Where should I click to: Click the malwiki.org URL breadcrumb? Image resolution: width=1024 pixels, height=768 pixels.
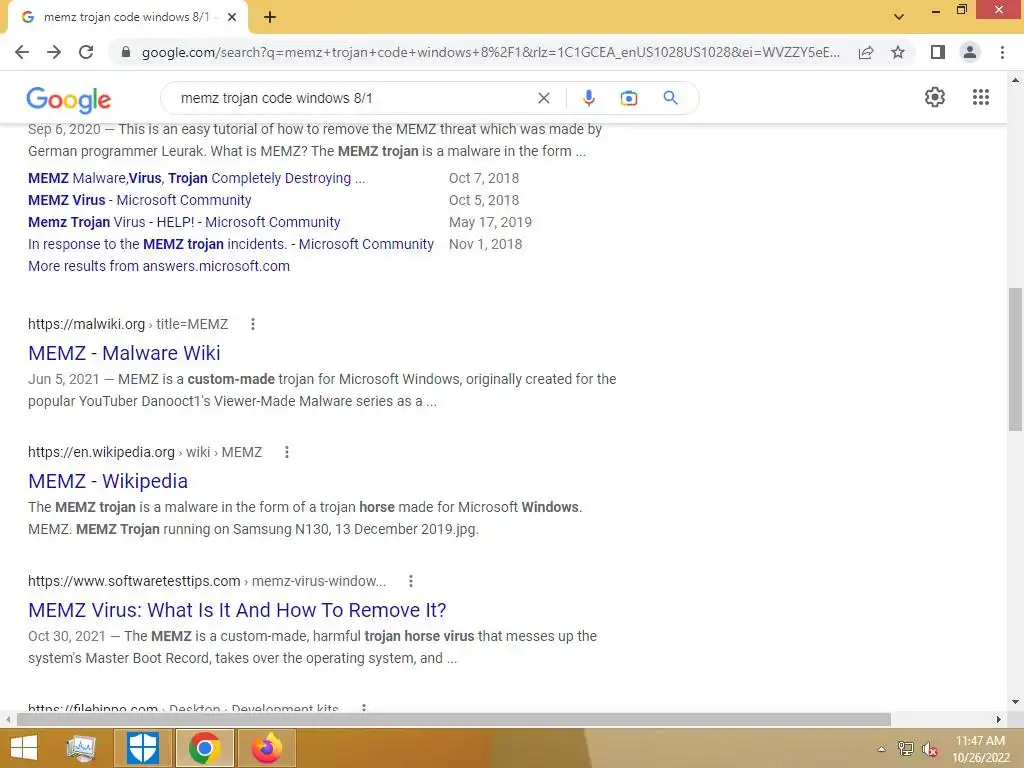click(x=128, y=324)
